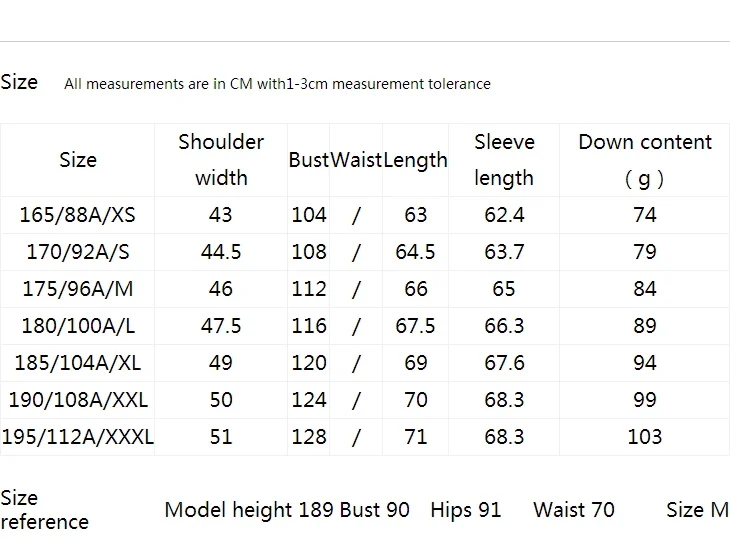This screenshot has height=554, width=730.
Task: Click the Bust column header
Action: point(309,160)
